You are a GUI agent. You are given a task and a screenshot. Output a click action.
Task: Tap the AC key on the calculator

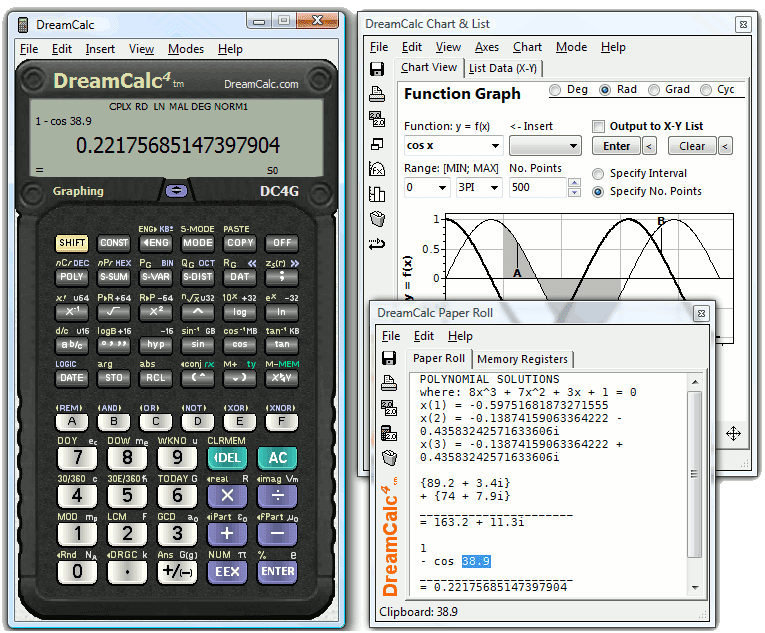[278, 458]
